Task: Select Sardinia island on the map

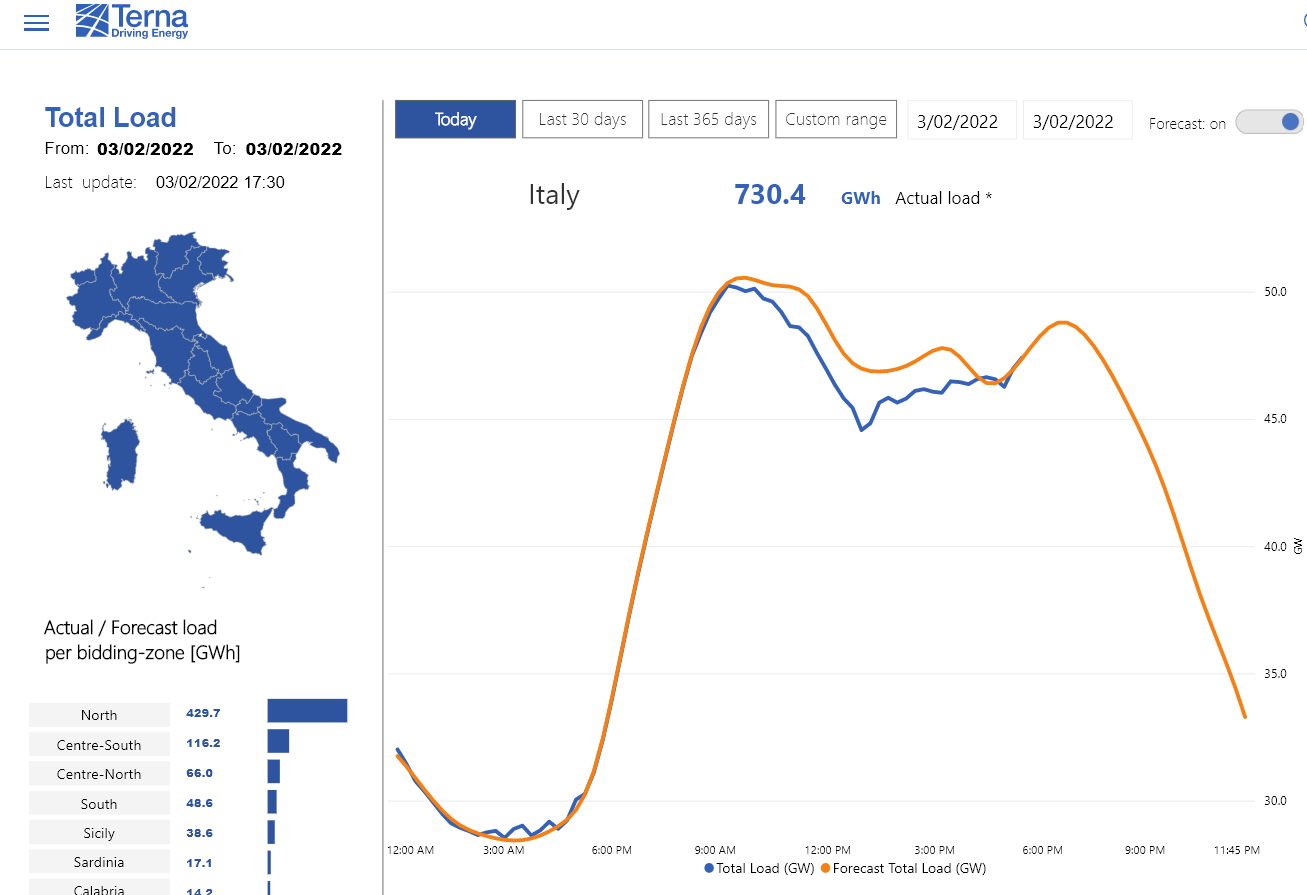Action: click(120, 454)
